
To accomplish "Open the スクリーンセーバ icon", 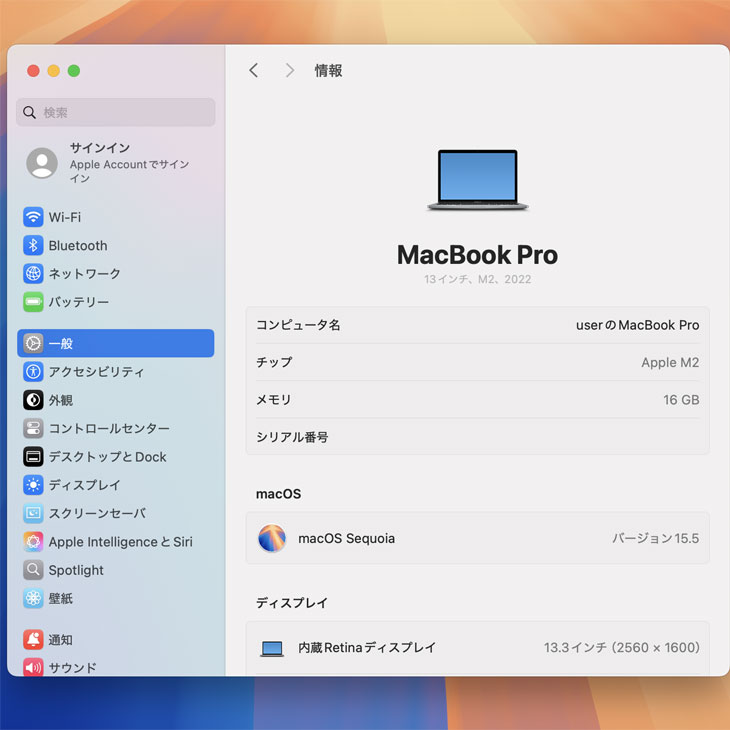I will (x=33, y=513).
